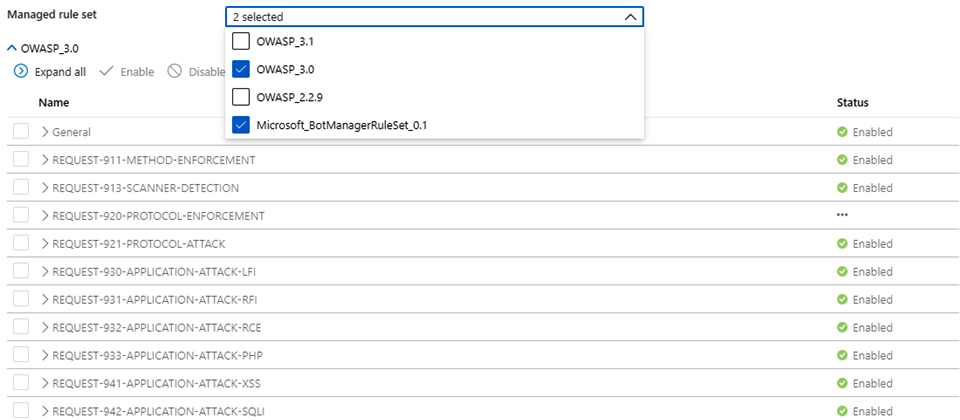Tick the OWASP_2.2.9 checkbox

coord(240,97)
